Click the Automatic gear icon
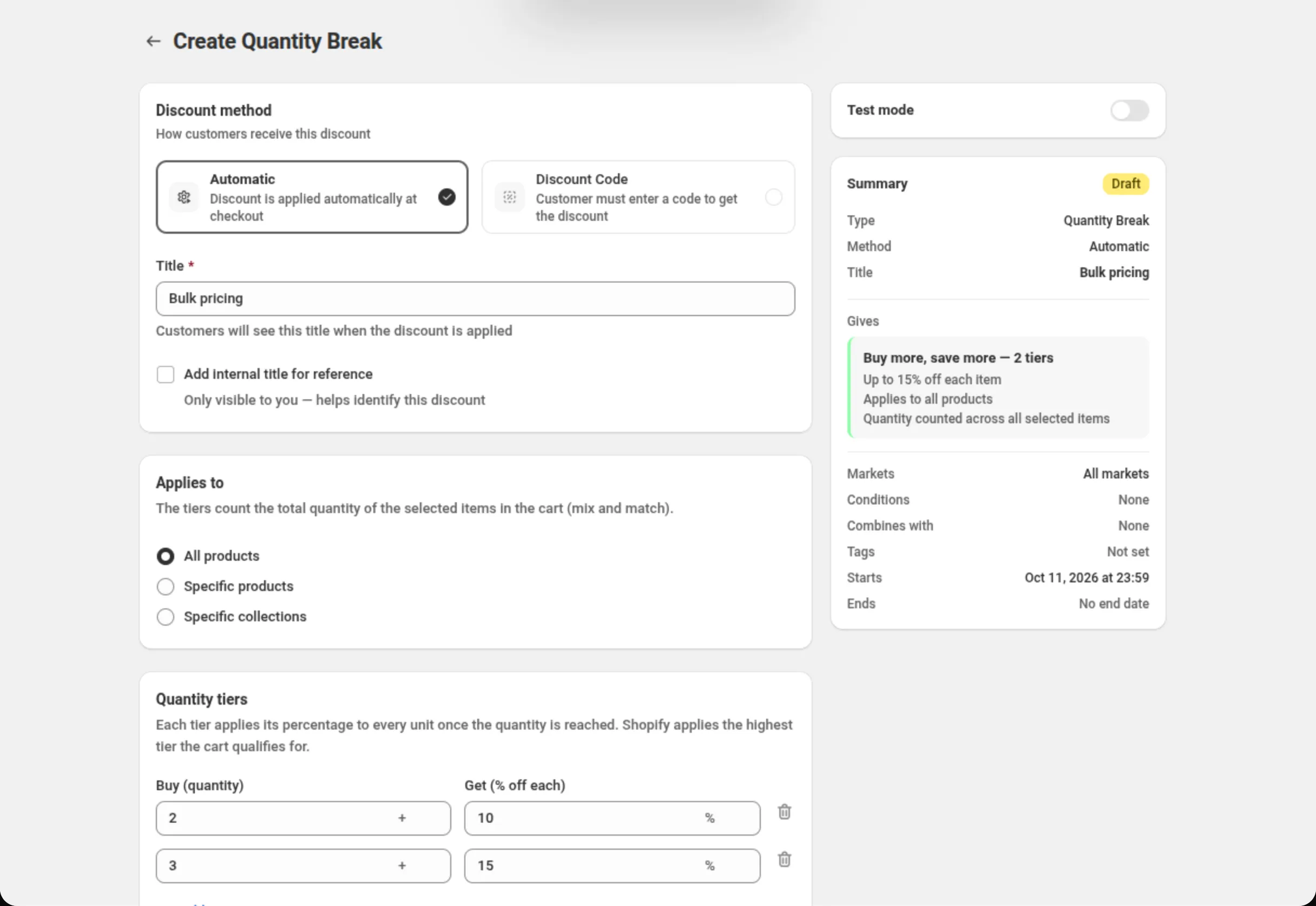 [x=184, y=197]
